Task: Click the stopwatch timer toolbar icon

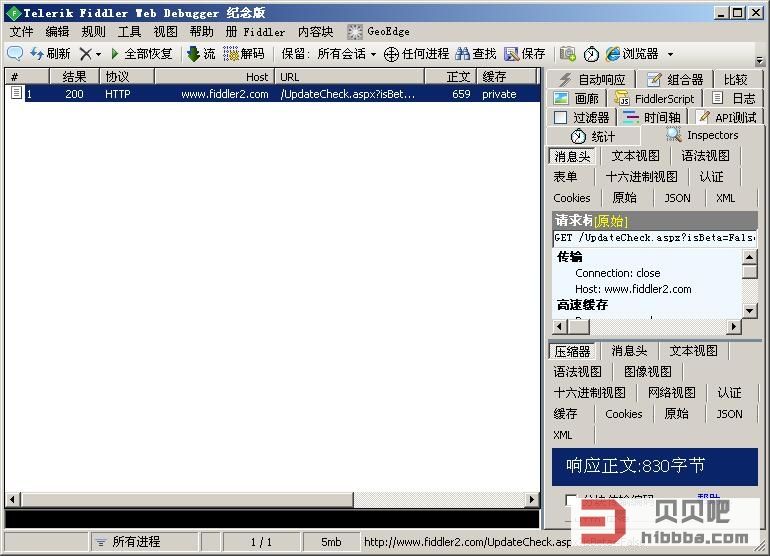Action: pos(591,54)
